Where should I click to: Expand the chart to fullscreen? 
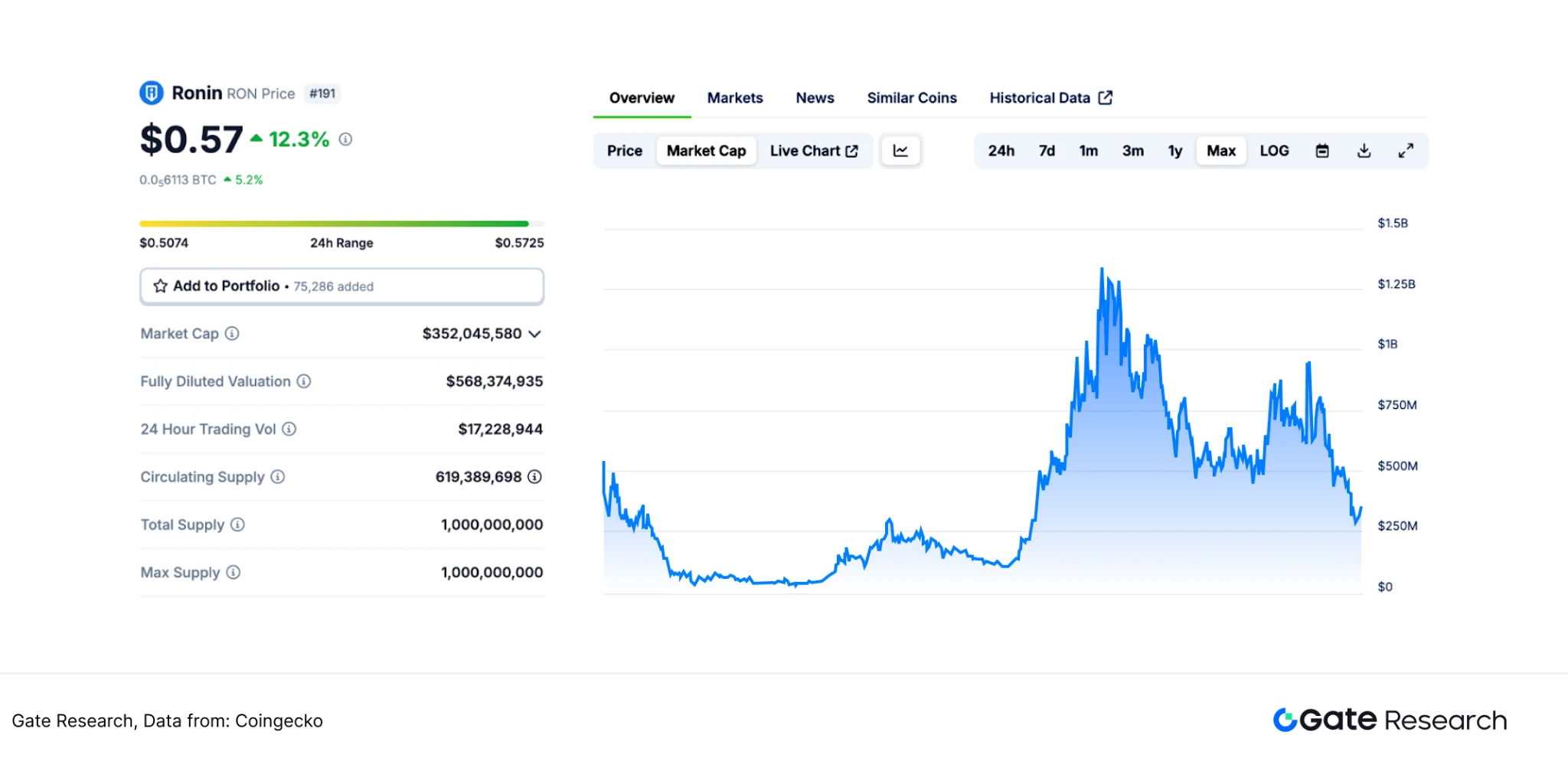[1406, 151]
